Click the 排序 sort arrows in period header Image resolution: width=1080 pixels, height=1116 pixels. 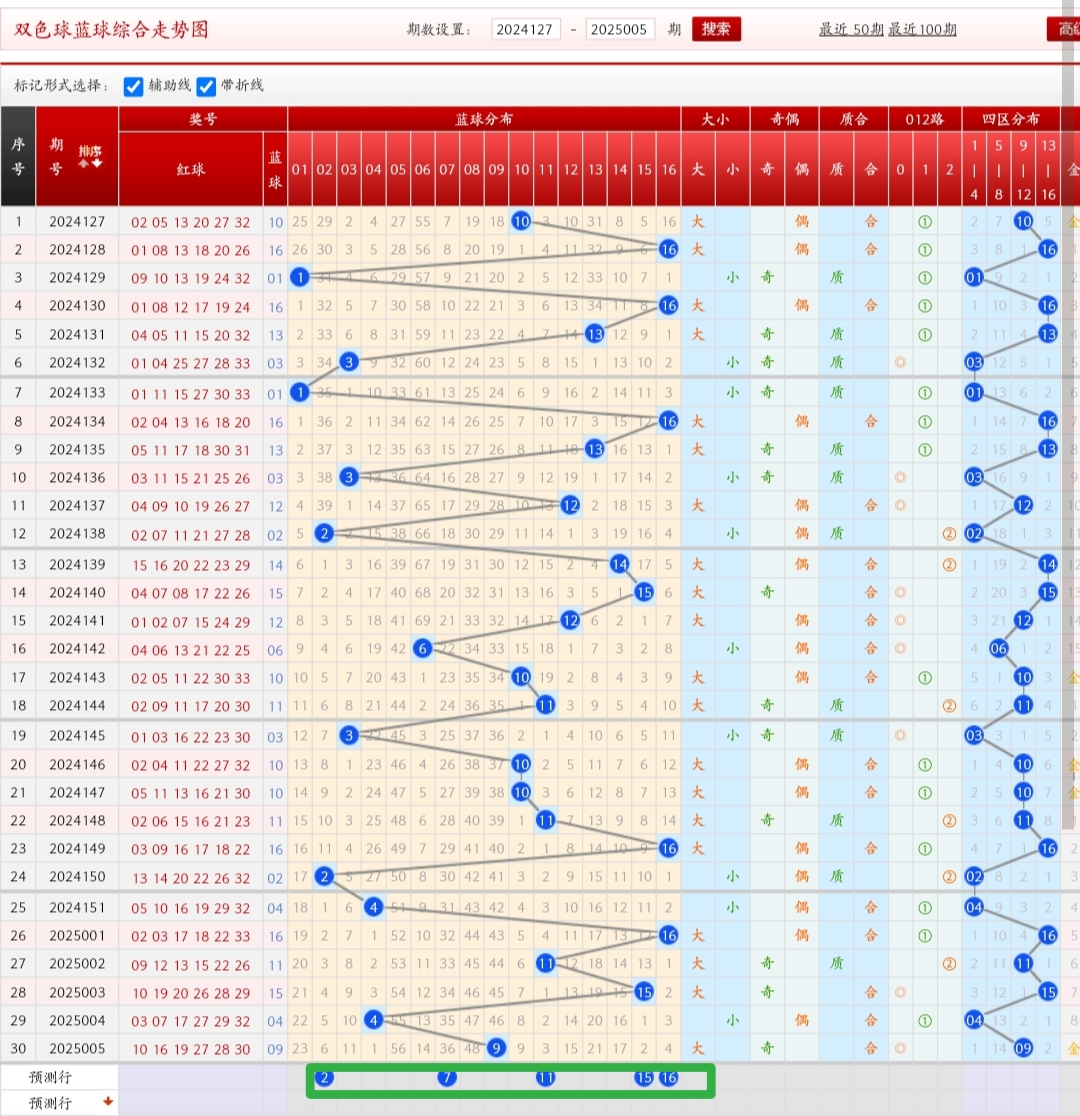click(x=90, y=157)
